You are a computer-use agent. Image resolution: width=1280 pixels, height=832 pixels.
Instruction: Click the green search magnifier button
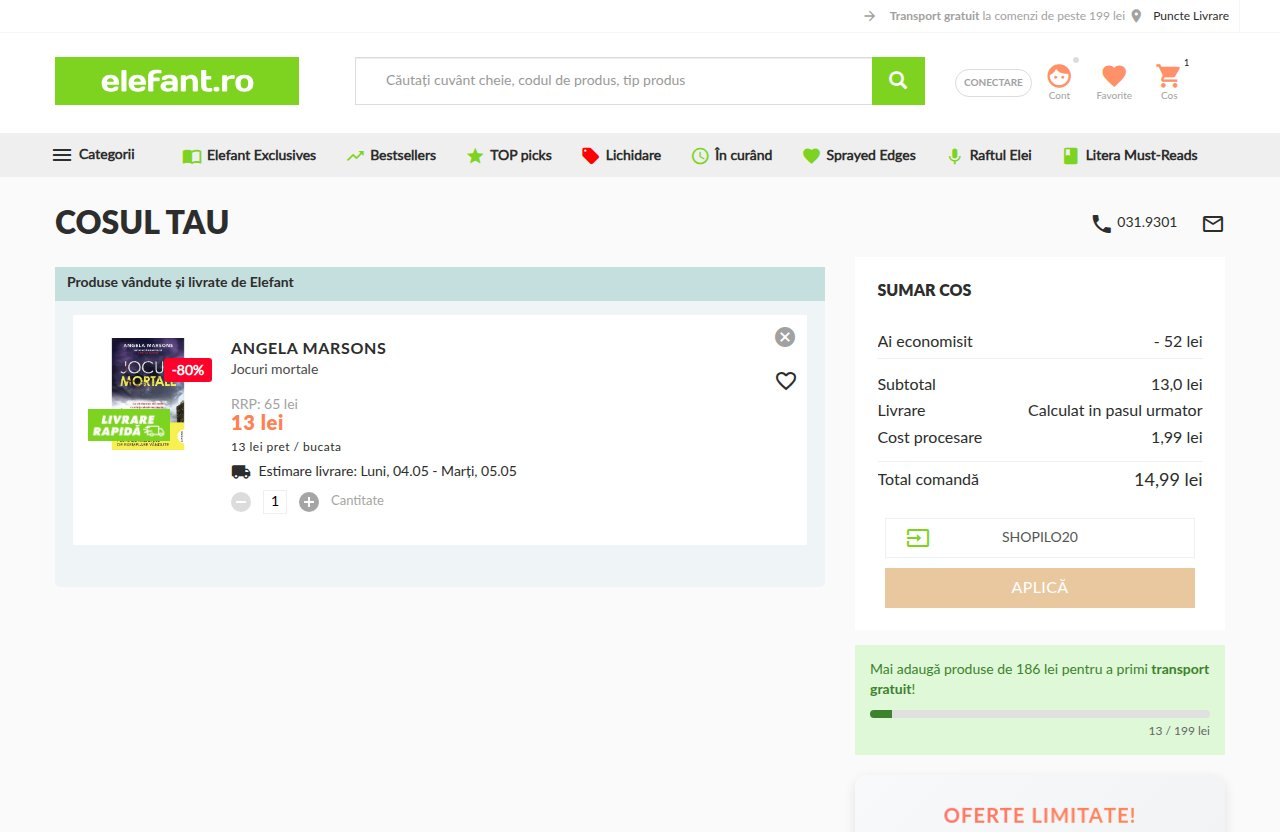point(898,81)
